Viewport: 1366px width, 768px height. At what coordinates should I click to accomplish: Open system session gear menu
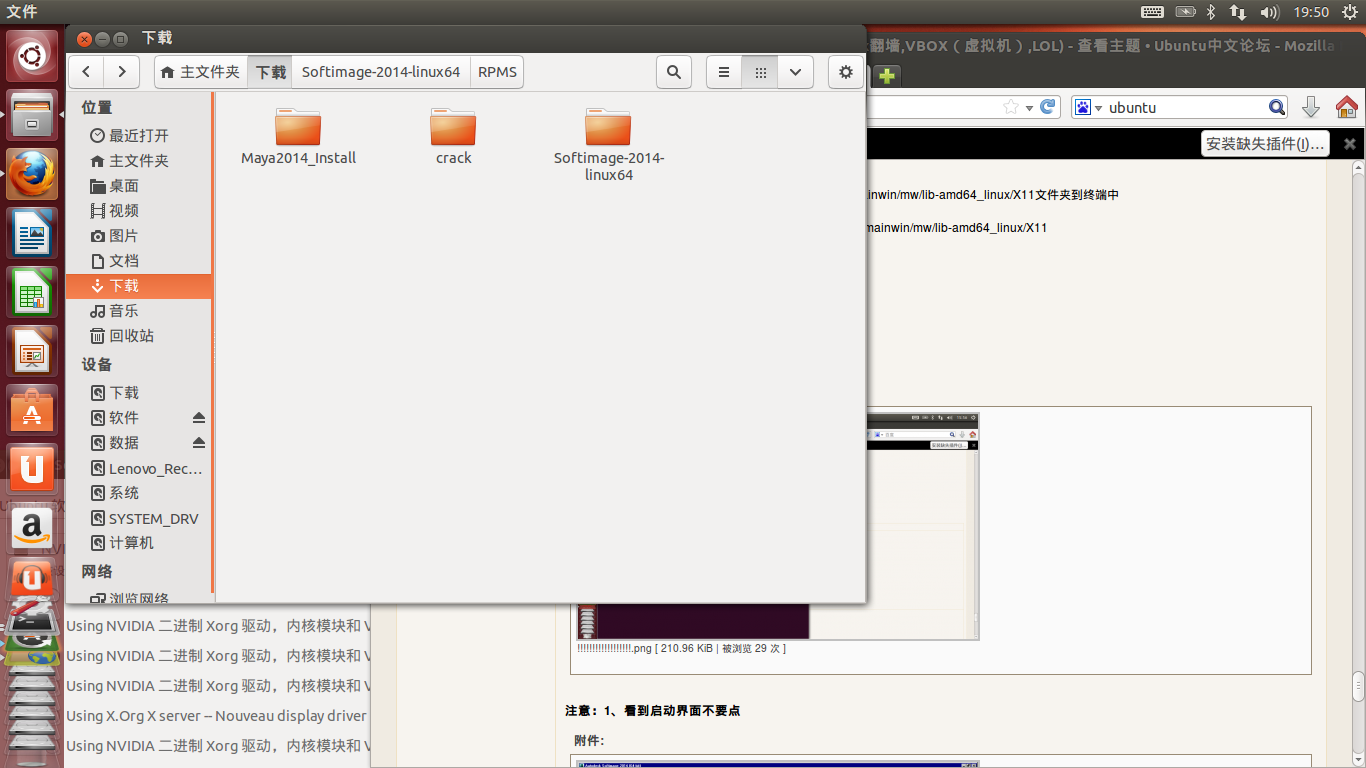(x=1349, y=12)
